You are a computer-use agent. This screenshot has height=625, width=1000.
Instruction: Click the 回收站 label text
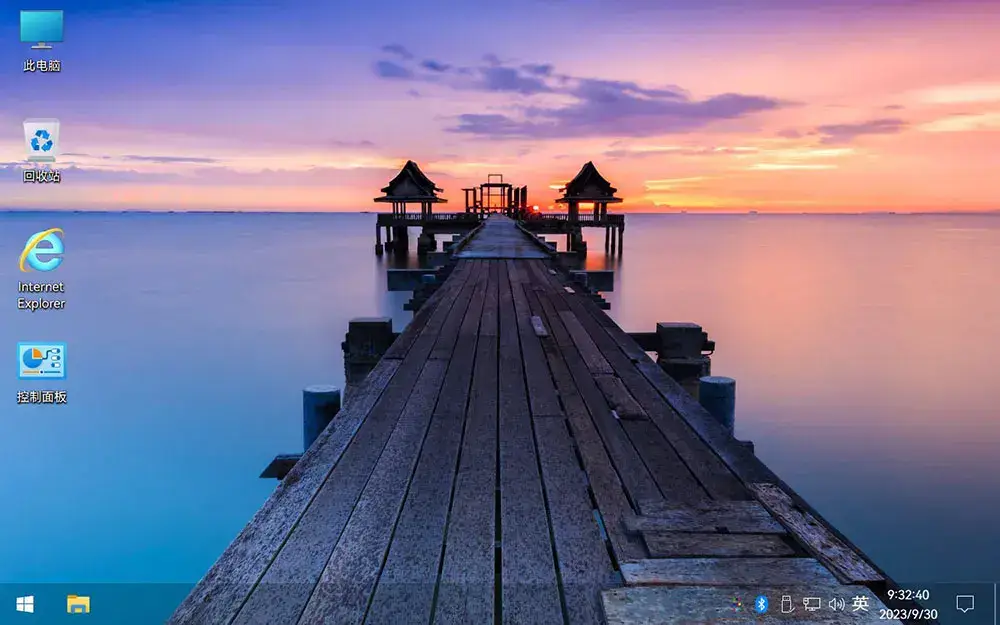pyautogui.click(x=41, y=176)
